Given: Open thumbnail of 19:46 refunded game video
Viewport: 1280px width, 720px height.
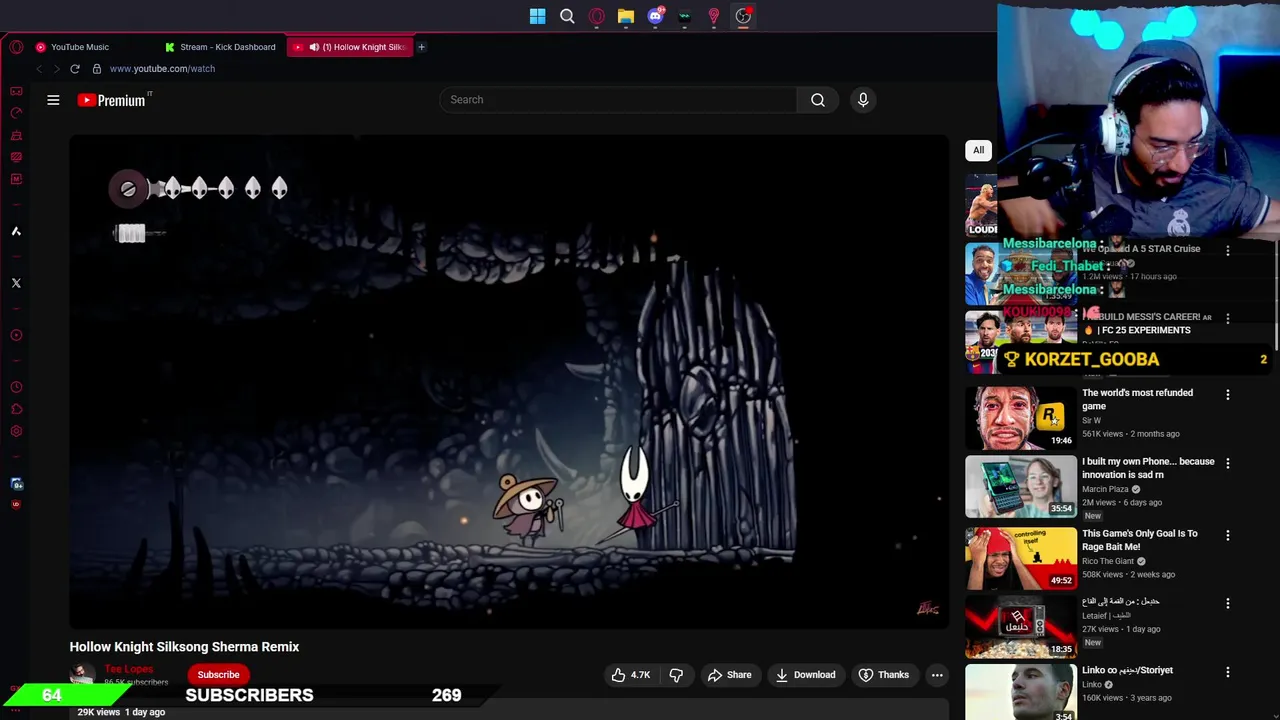Looking at the screenshot, I should 1021,417.
